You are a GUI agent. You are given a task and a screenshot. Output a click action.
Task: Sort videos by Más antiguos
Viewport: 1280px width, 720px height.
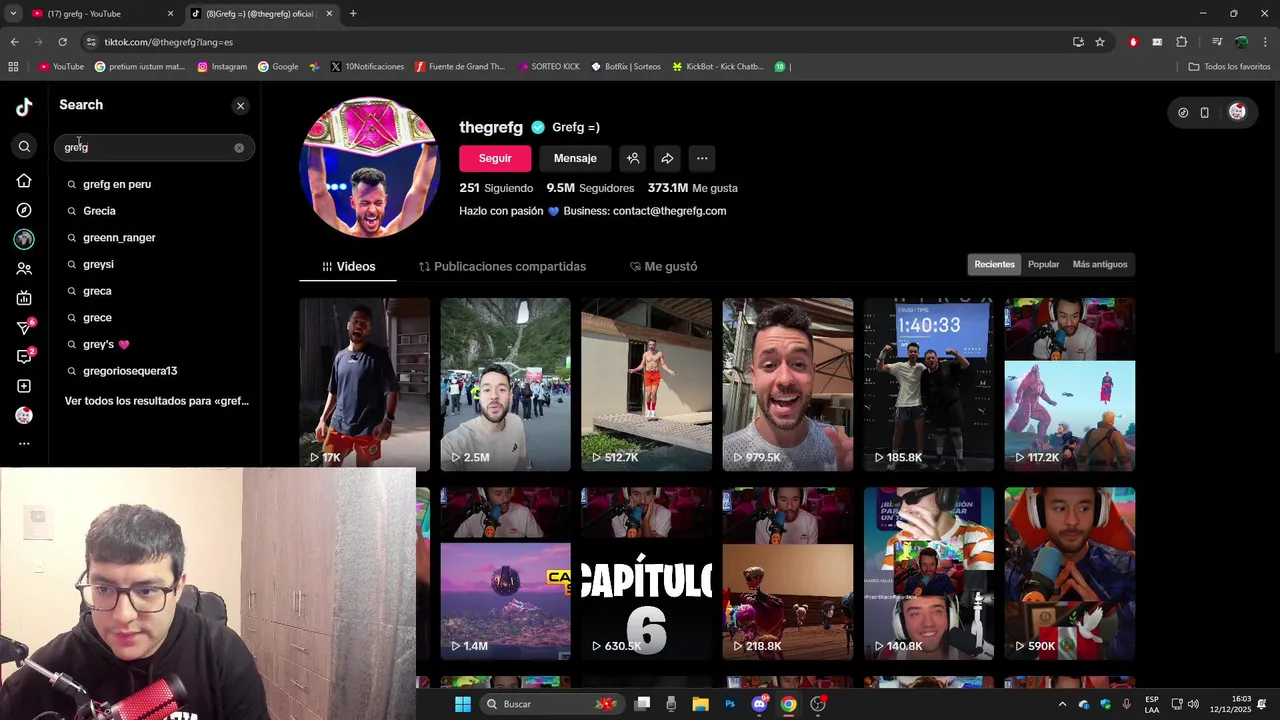[1099, 264]
